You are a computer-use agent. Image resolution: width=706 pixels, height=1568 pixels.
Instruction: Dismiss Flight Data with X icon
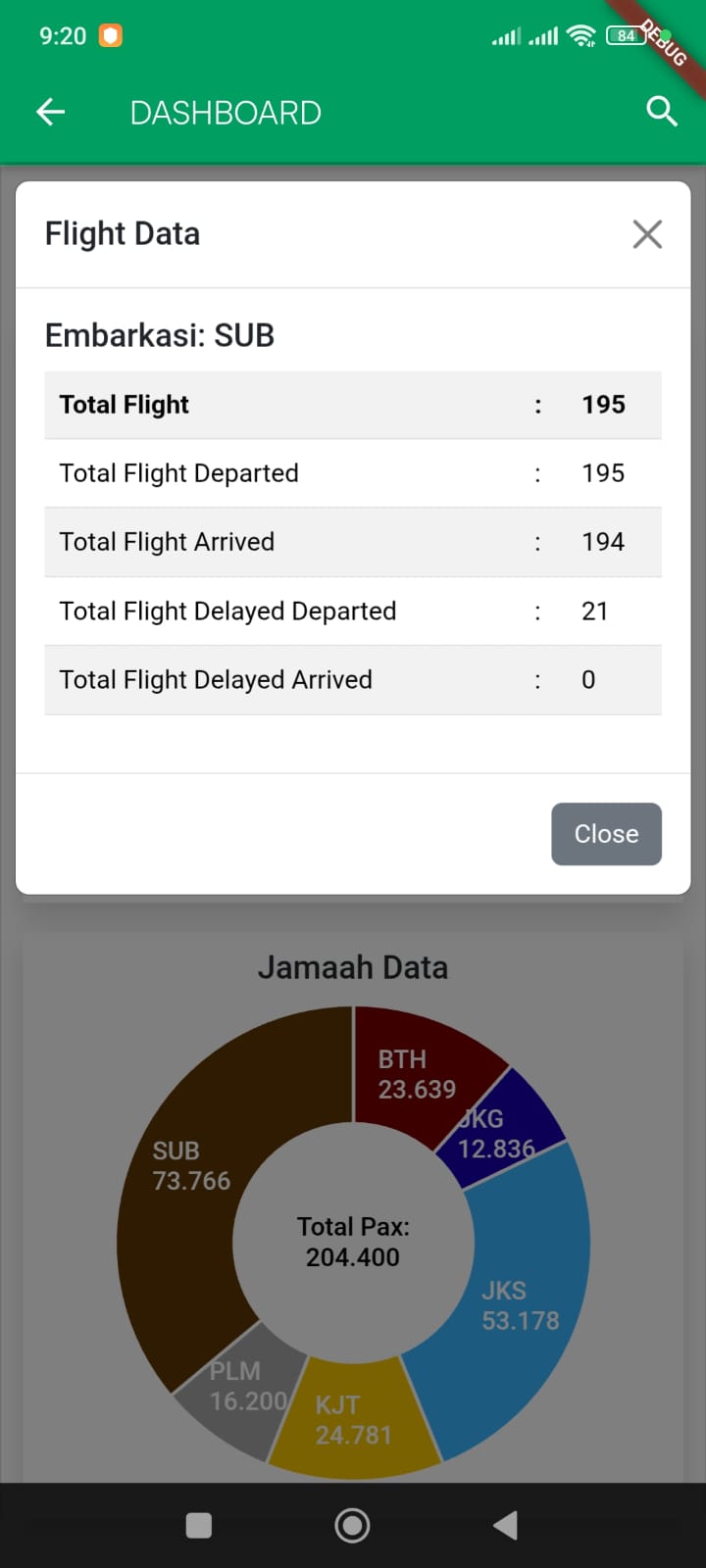[x=647, y=234]
